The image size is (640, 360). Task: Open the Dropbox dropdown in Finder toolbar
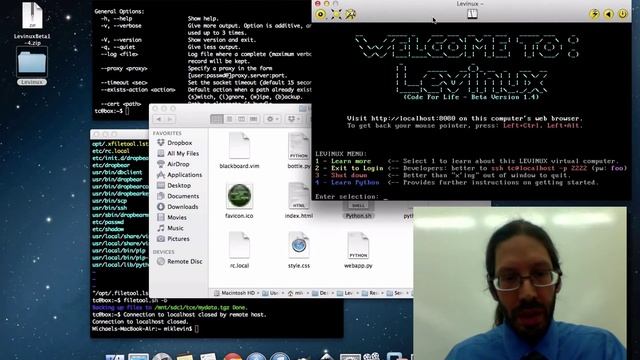(293, 119)
